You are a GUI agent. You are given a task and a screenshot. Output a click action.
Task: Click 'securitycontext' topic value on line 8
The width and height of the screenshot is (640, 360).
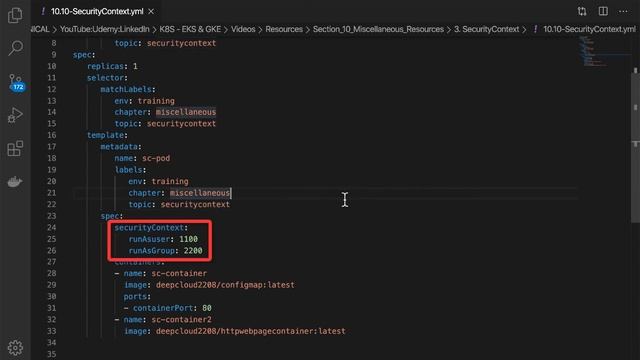pos(181,43)
